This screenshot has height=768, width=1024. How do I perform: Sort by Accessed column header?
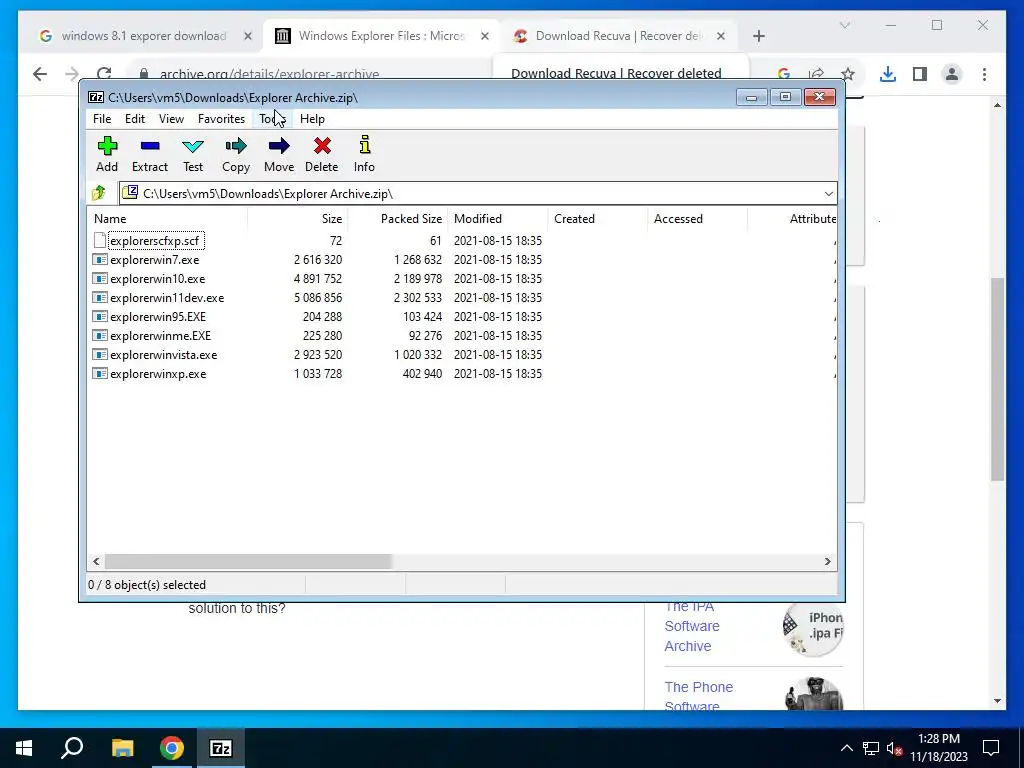click(697, 219)
